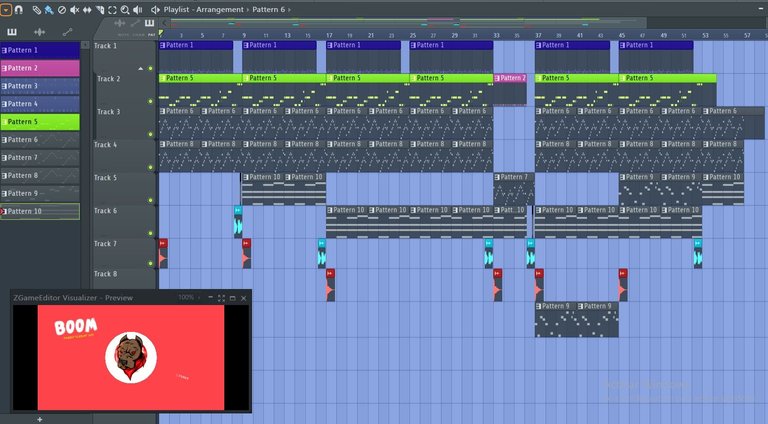Screen dimensions: 768x424
Task: Select Pattern 10 in the picker
Action: (40, 211)
